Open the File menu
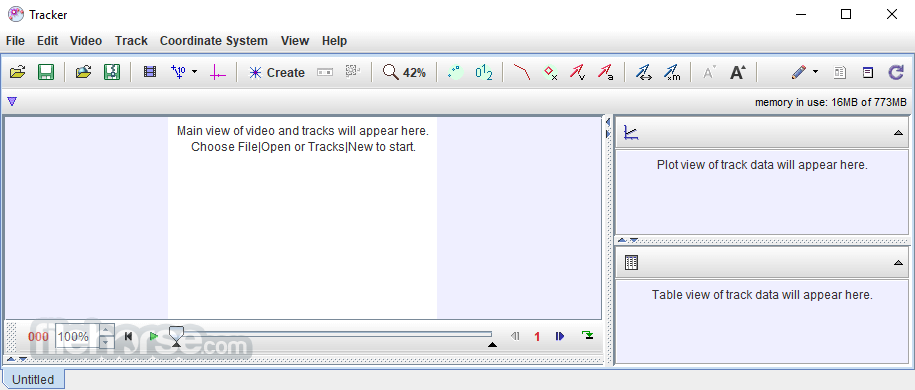 (x=15, y=41)
